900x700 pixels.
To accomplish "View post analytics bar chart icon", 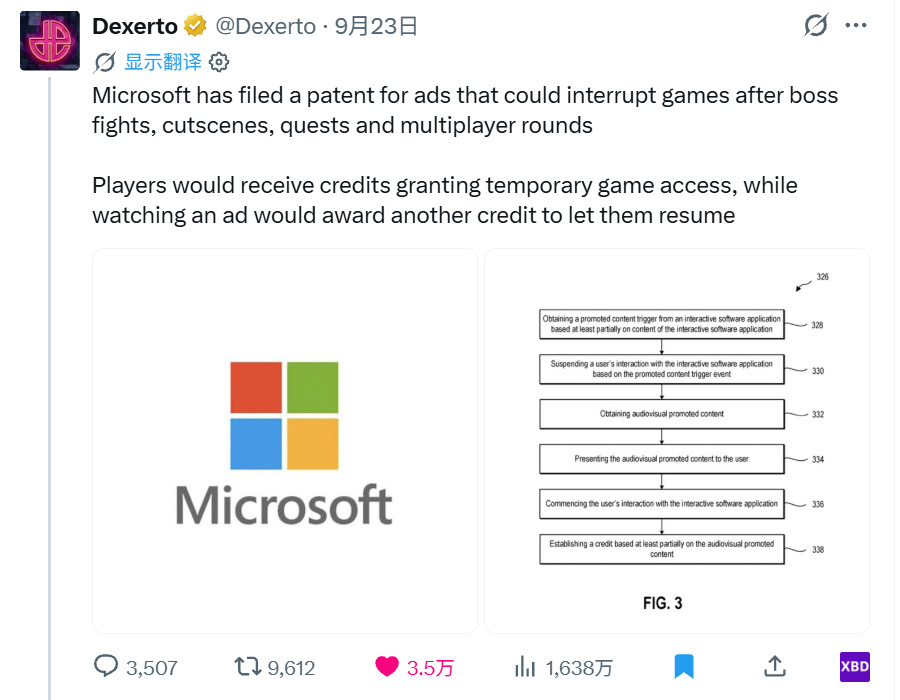I will (525, 667).
